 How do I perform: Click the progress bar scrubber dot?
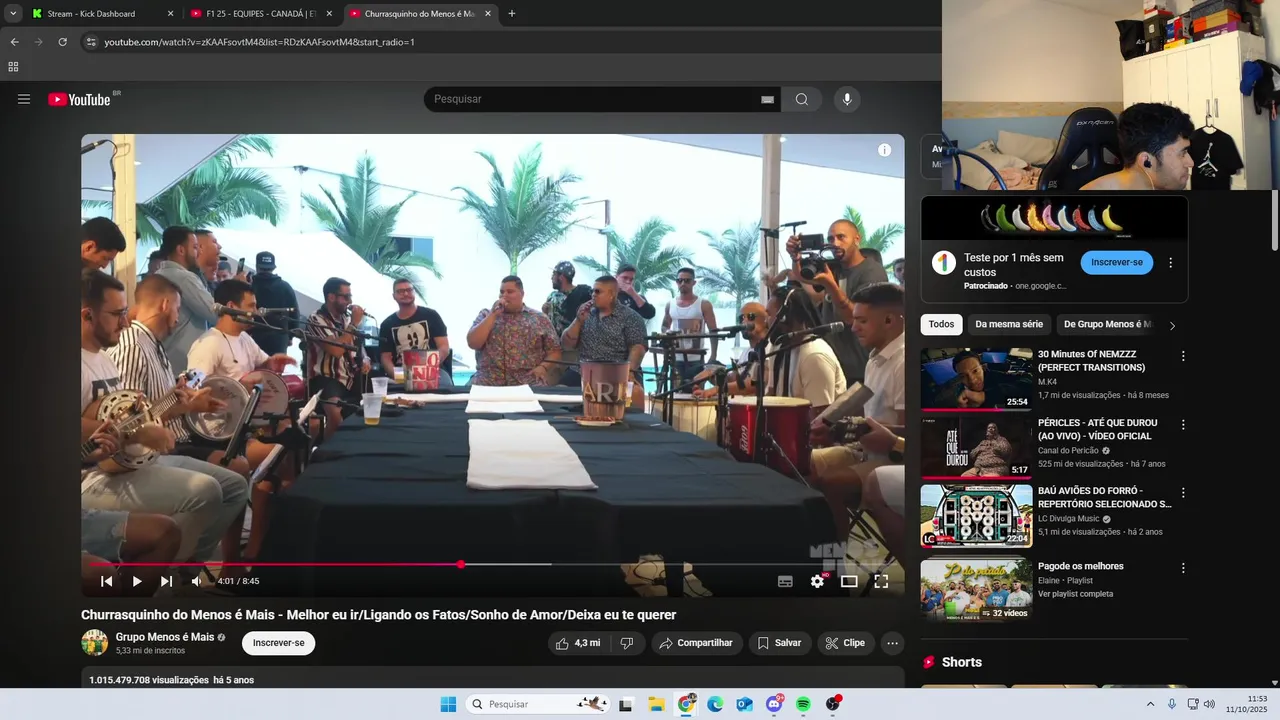461,564
